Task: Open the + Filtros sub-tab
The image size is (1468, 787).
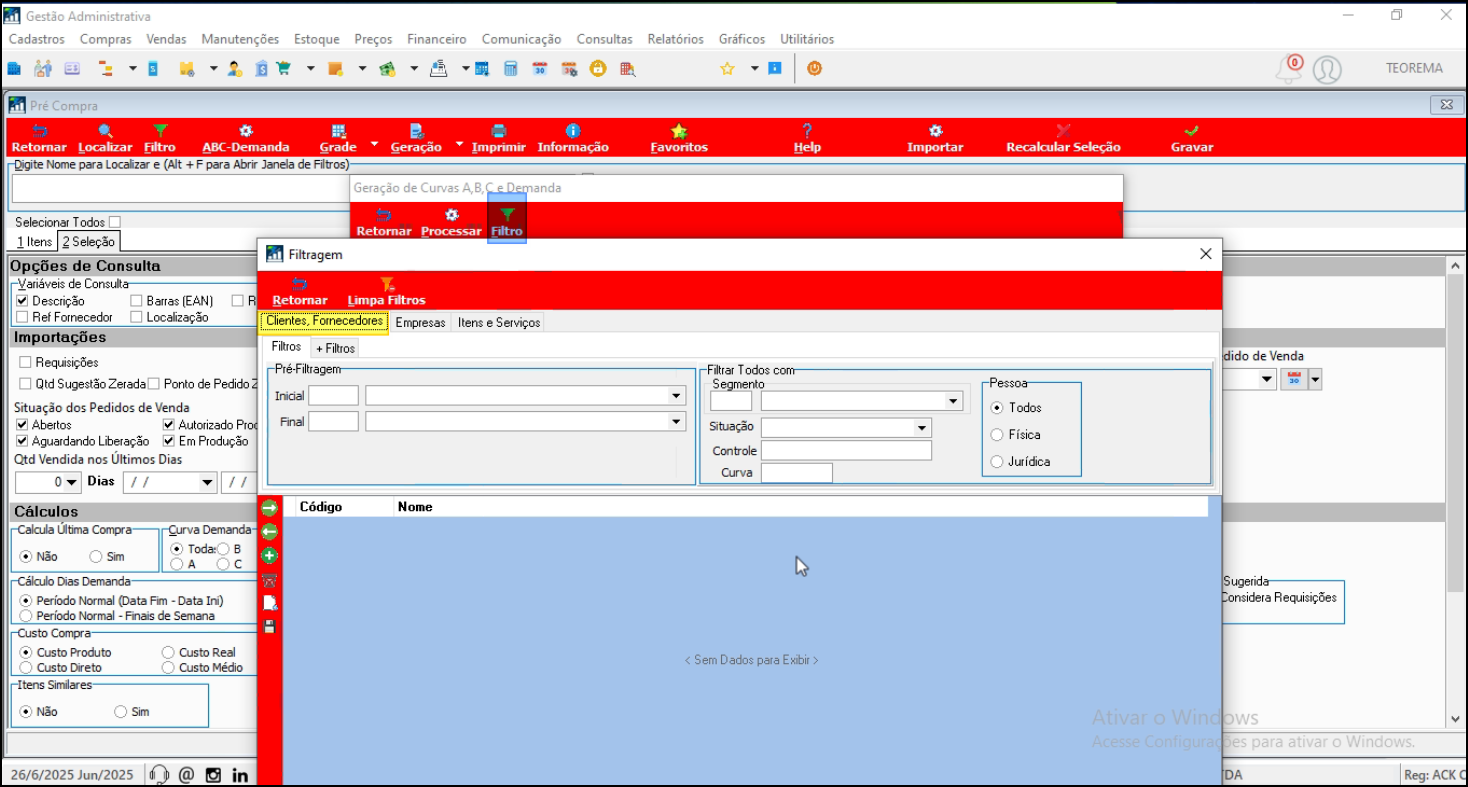Action: pyautogui.click(x=335, y=348)
